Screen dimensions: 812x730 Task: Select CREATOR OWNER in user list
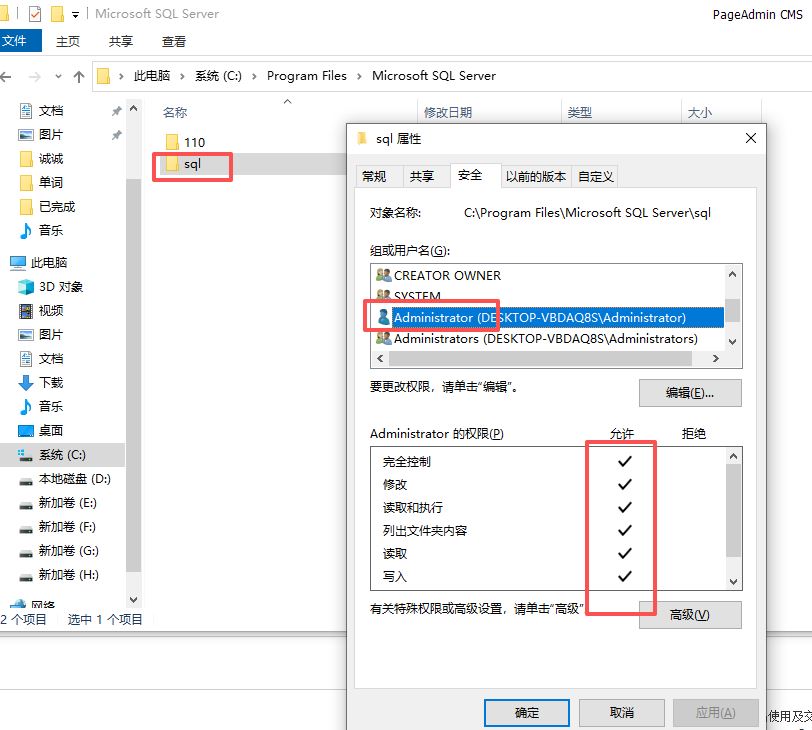pos(447,275)
